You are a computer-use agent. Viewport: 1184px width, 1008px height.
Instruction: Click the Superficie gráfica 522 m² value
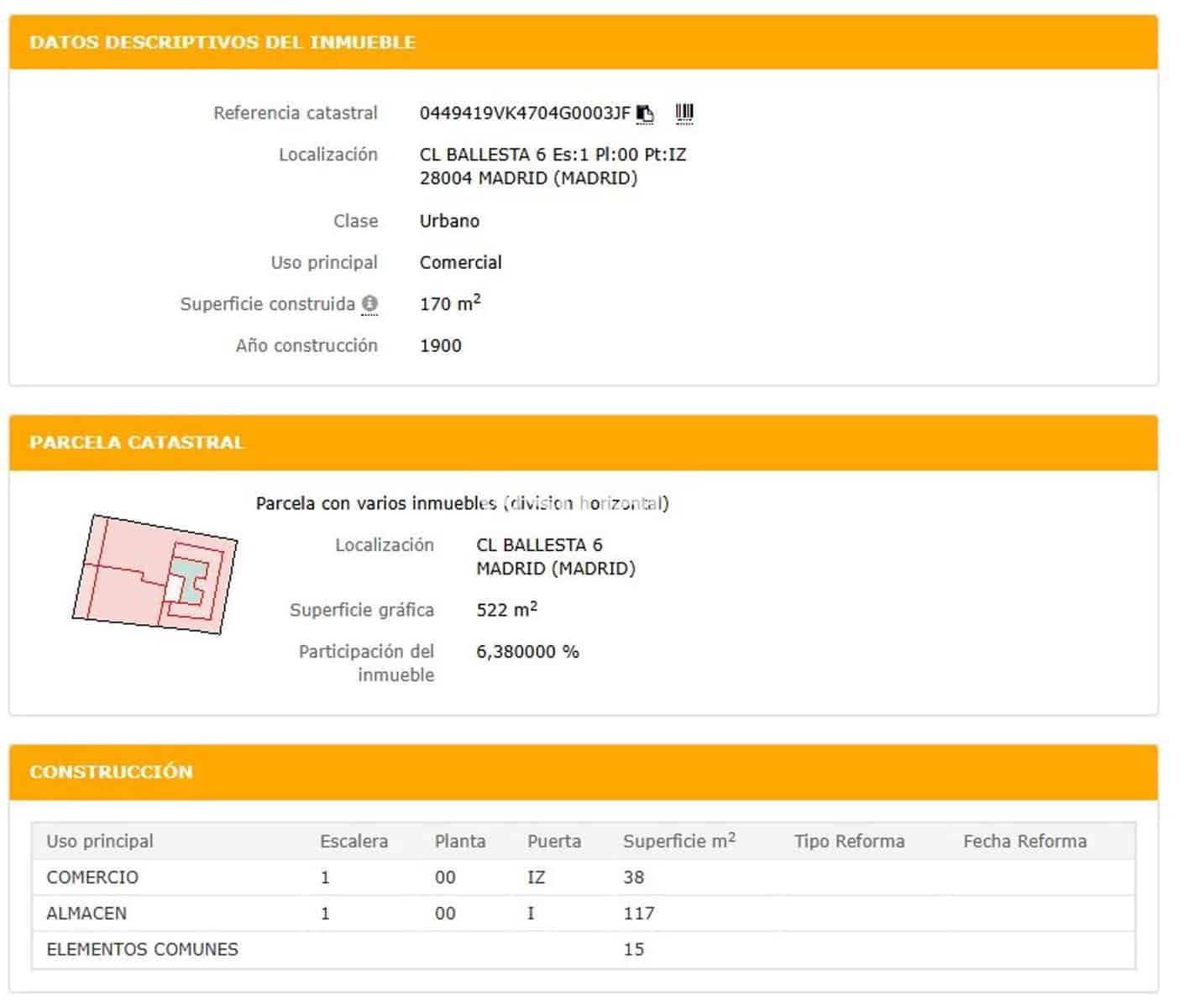click(507, 609)
